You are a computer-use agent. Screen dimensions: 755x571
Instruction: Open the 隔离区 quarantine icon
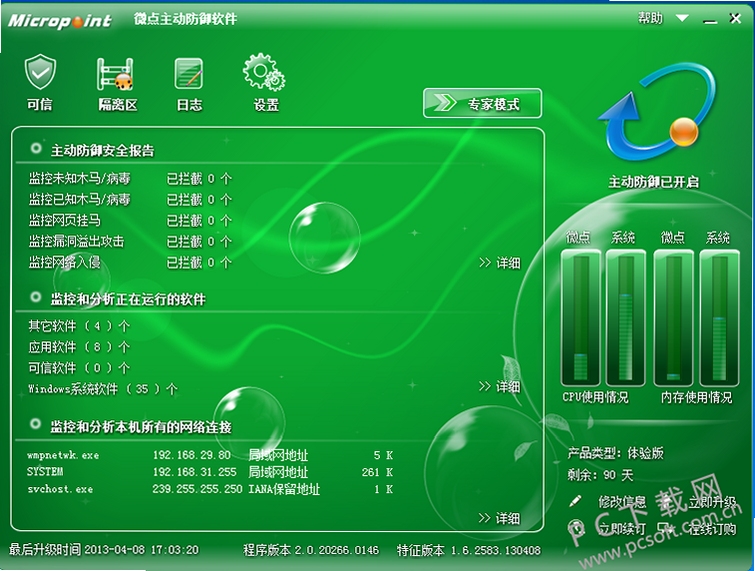pyautogui.click(x=115, y=74)
